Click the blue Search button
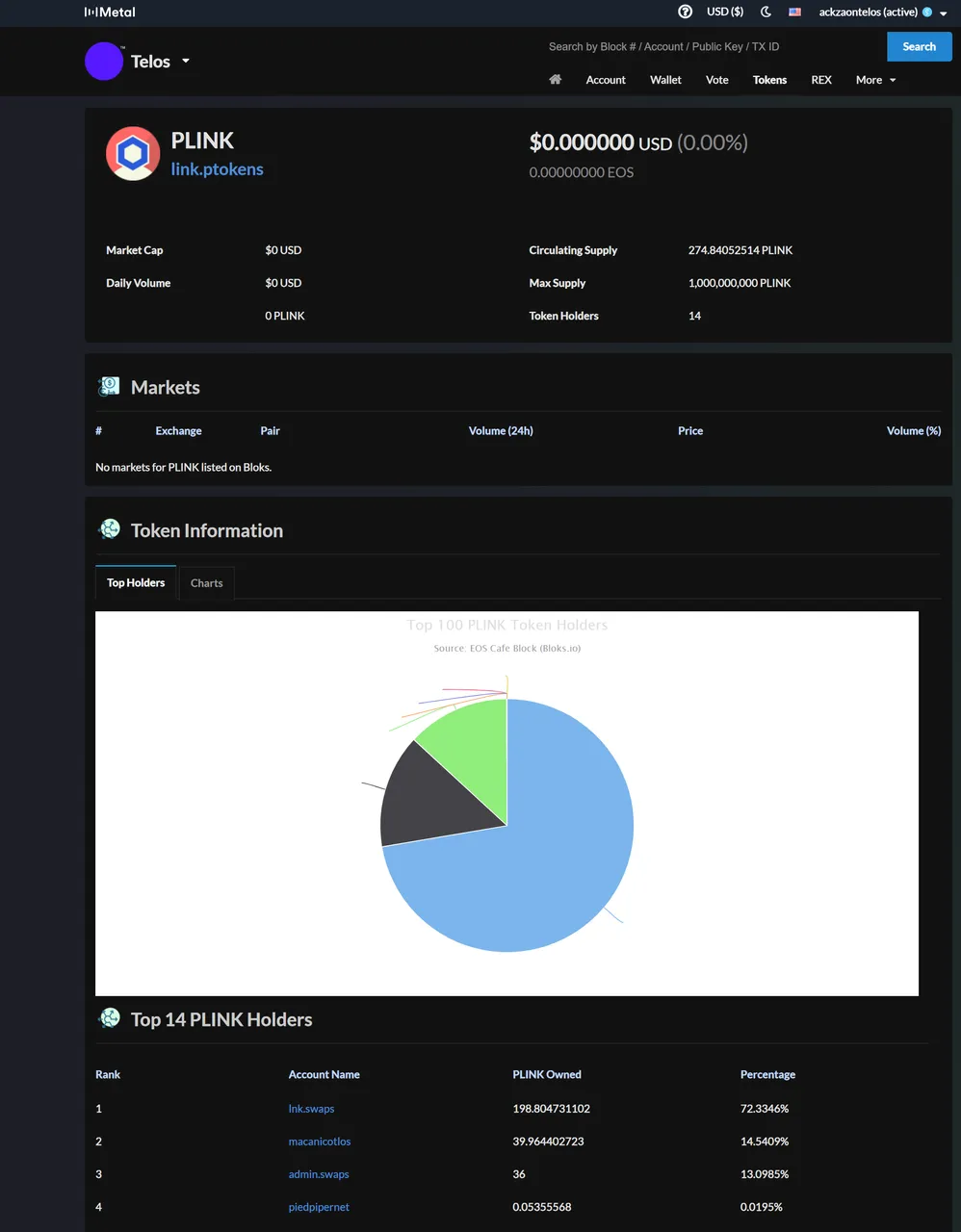Screen dimensions: 961x1232 tap(919, 46)
